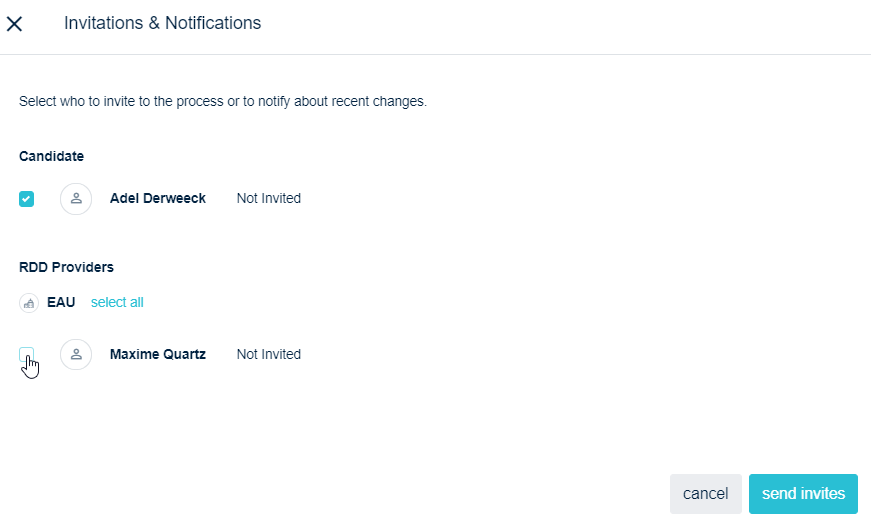Viewport: 871px width, 520px height.
Task: Select the Adel Derweeck name label
Action: click(158, 198)
